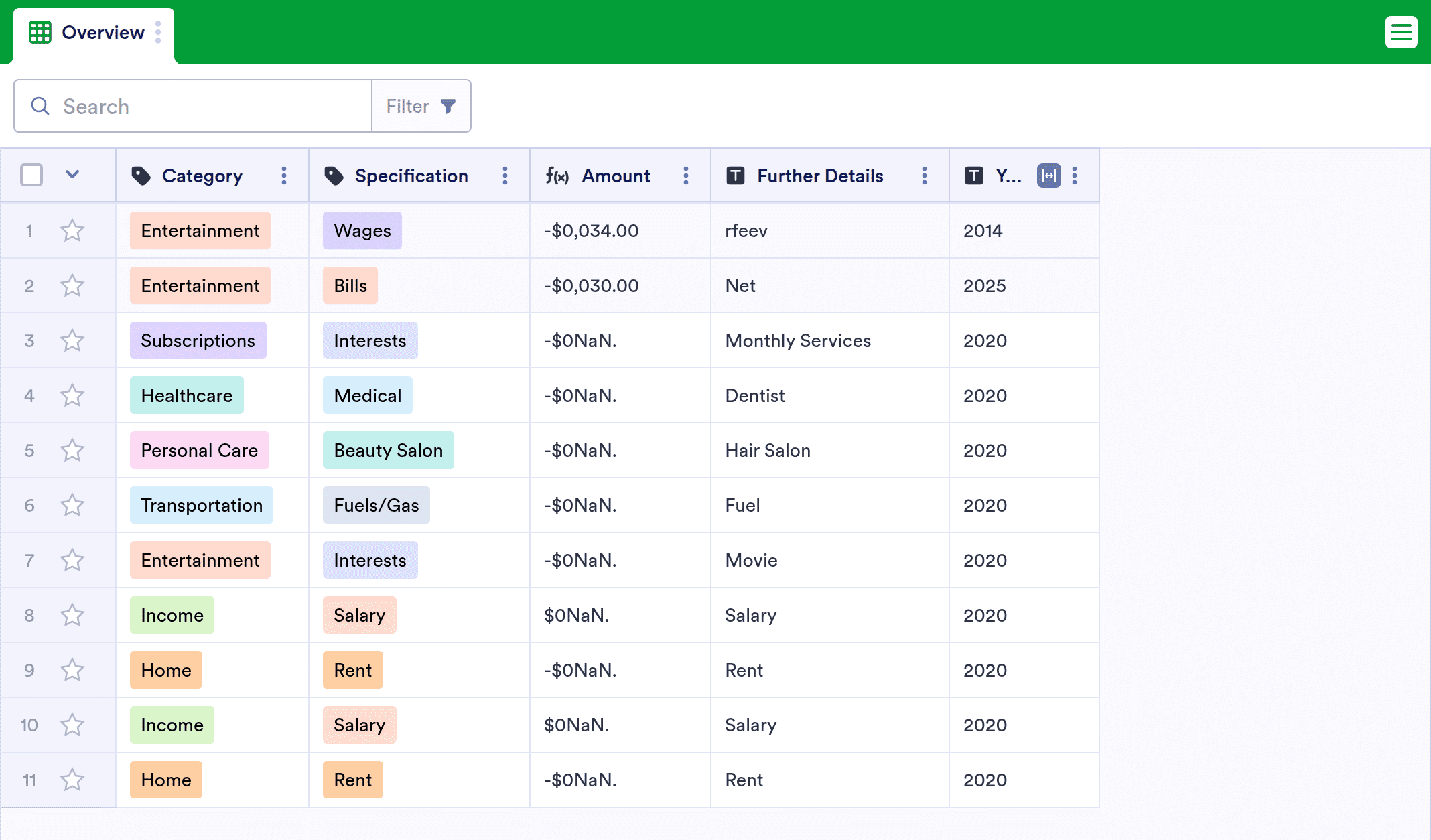
Task: Open the Further Details column options menu
Action: (925, 176)
